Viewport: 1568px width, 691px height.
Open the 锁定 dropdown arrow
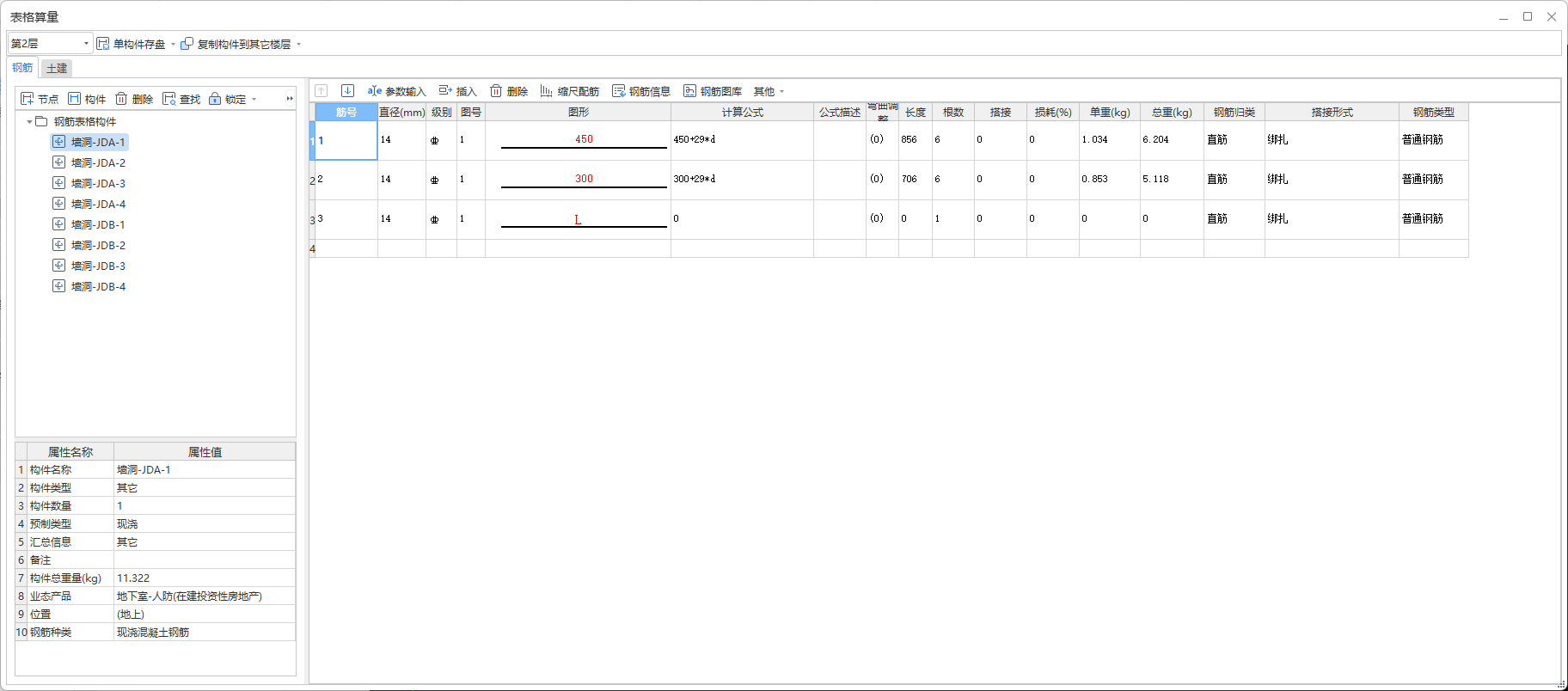coord(254,100)
